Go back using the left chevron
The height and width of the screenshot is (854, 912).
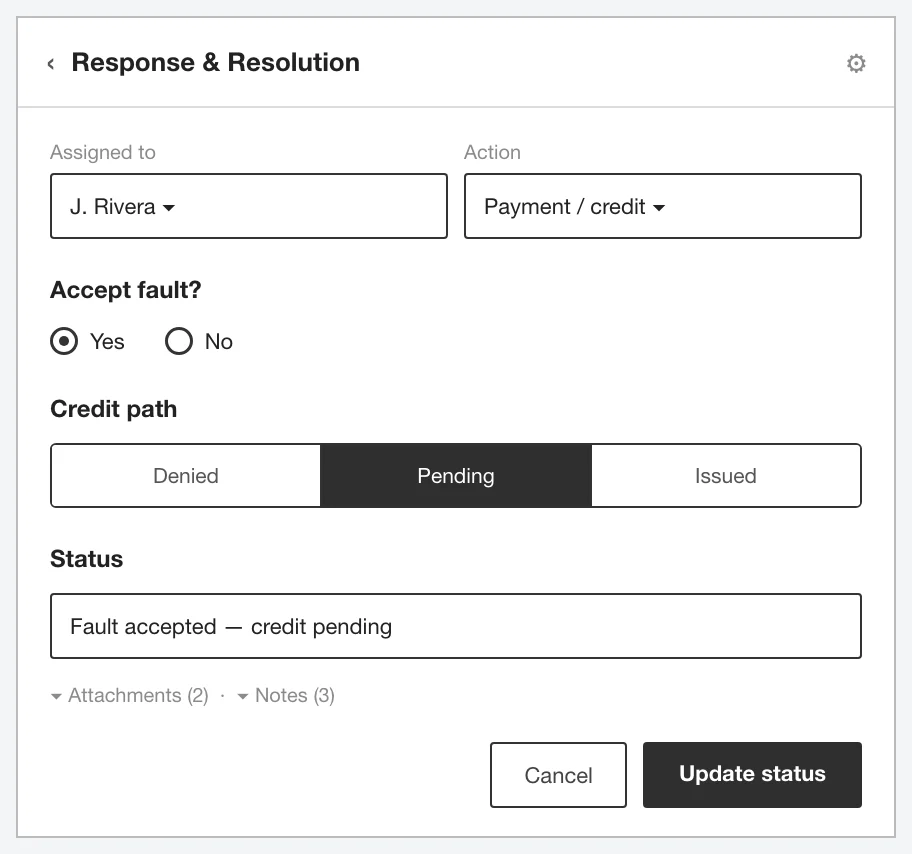point(51,63)
